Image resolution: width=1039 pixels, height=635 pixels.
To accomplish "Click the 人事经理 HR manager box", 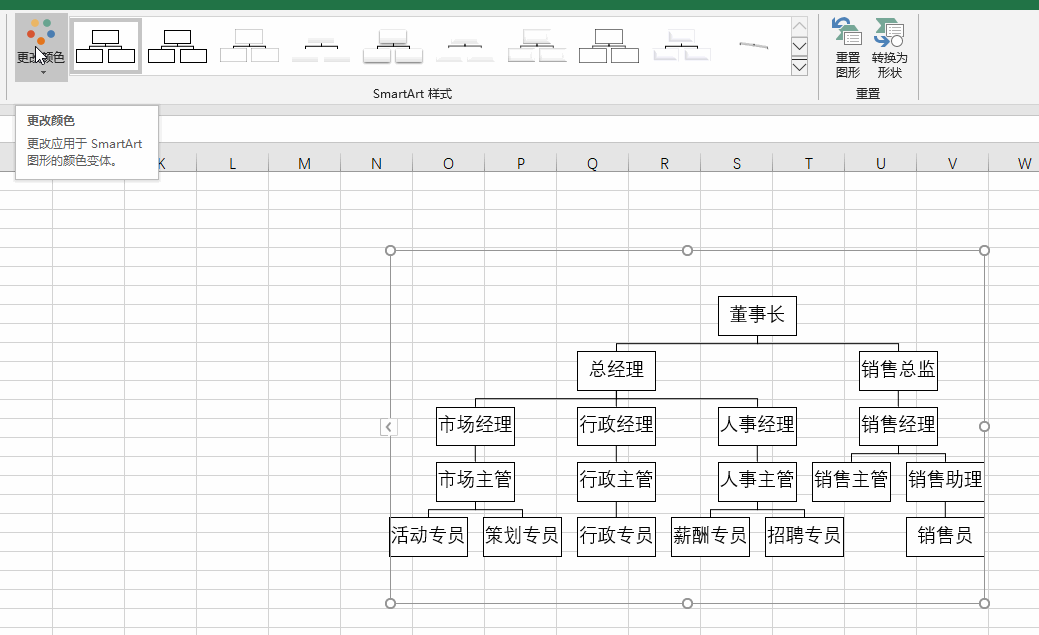I will [x=757, y=425].
